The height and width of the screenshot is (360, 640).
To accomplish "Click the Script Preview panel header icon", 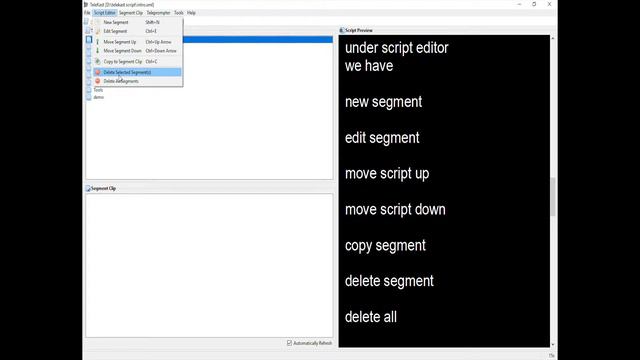I will 342,30.
